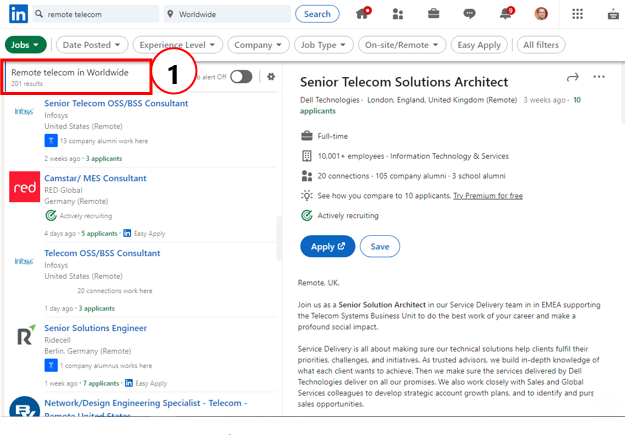This screenshot has width=625, height=435.
Task: Open the Jobs briefcase icon
Action: click(433, 14)
